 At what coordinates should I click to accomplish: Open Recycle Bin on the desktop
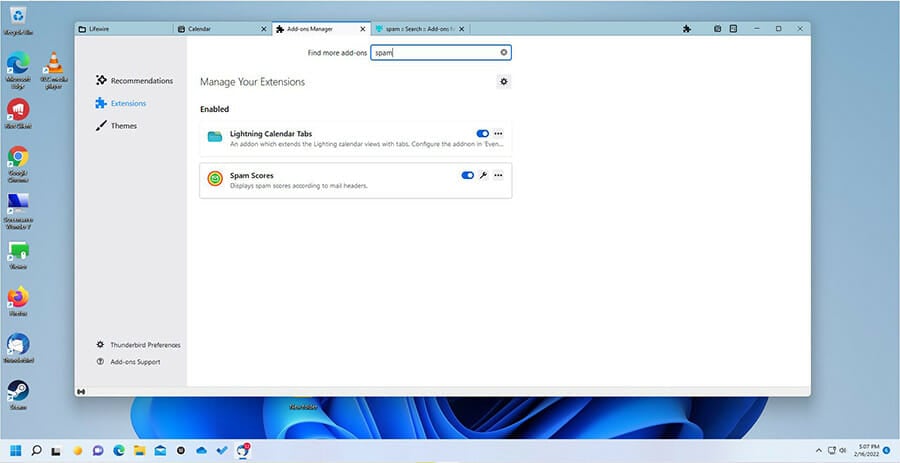point(18,20)
